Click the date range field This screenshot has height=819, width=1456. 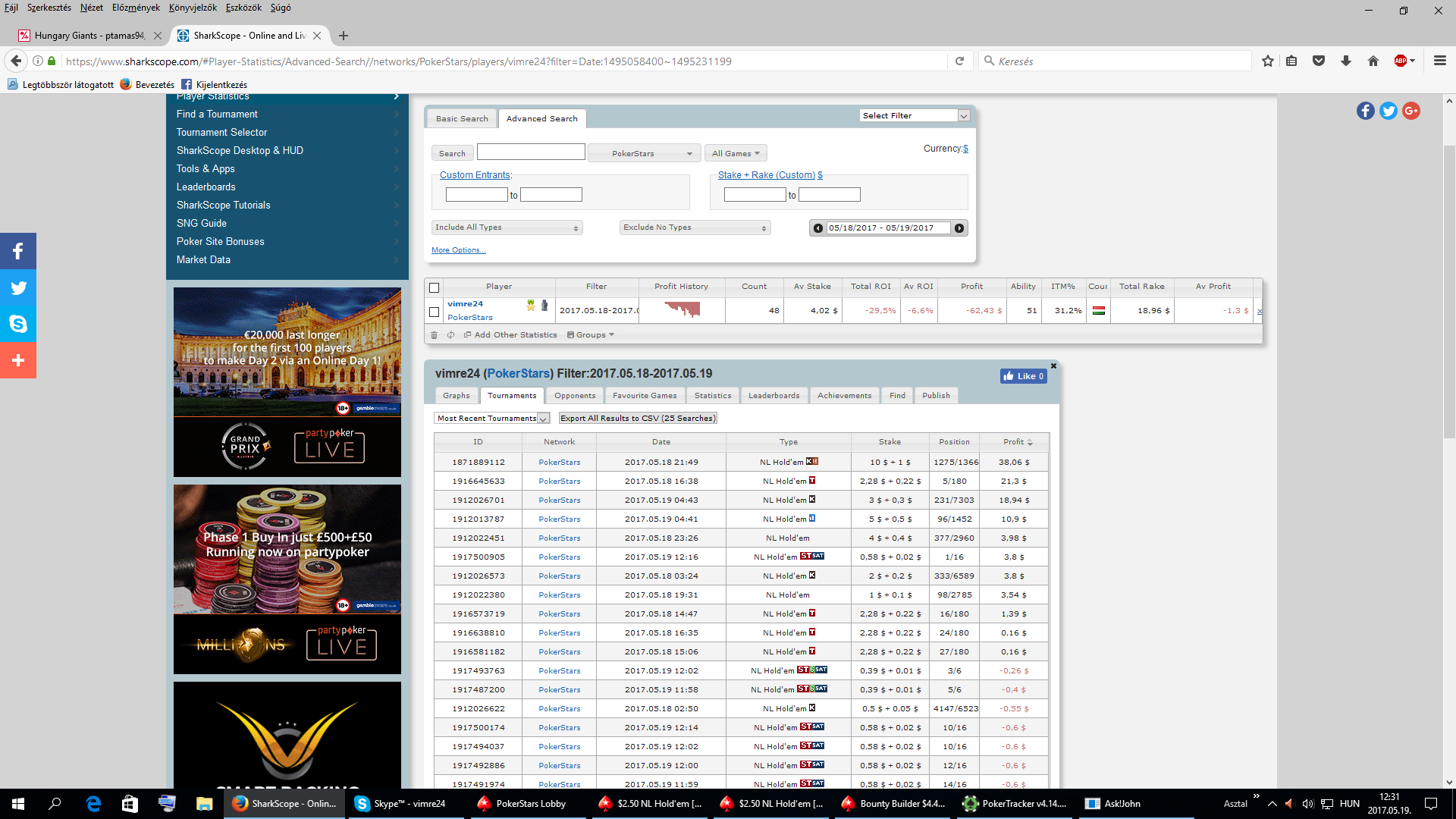click(x=888, y=228)
